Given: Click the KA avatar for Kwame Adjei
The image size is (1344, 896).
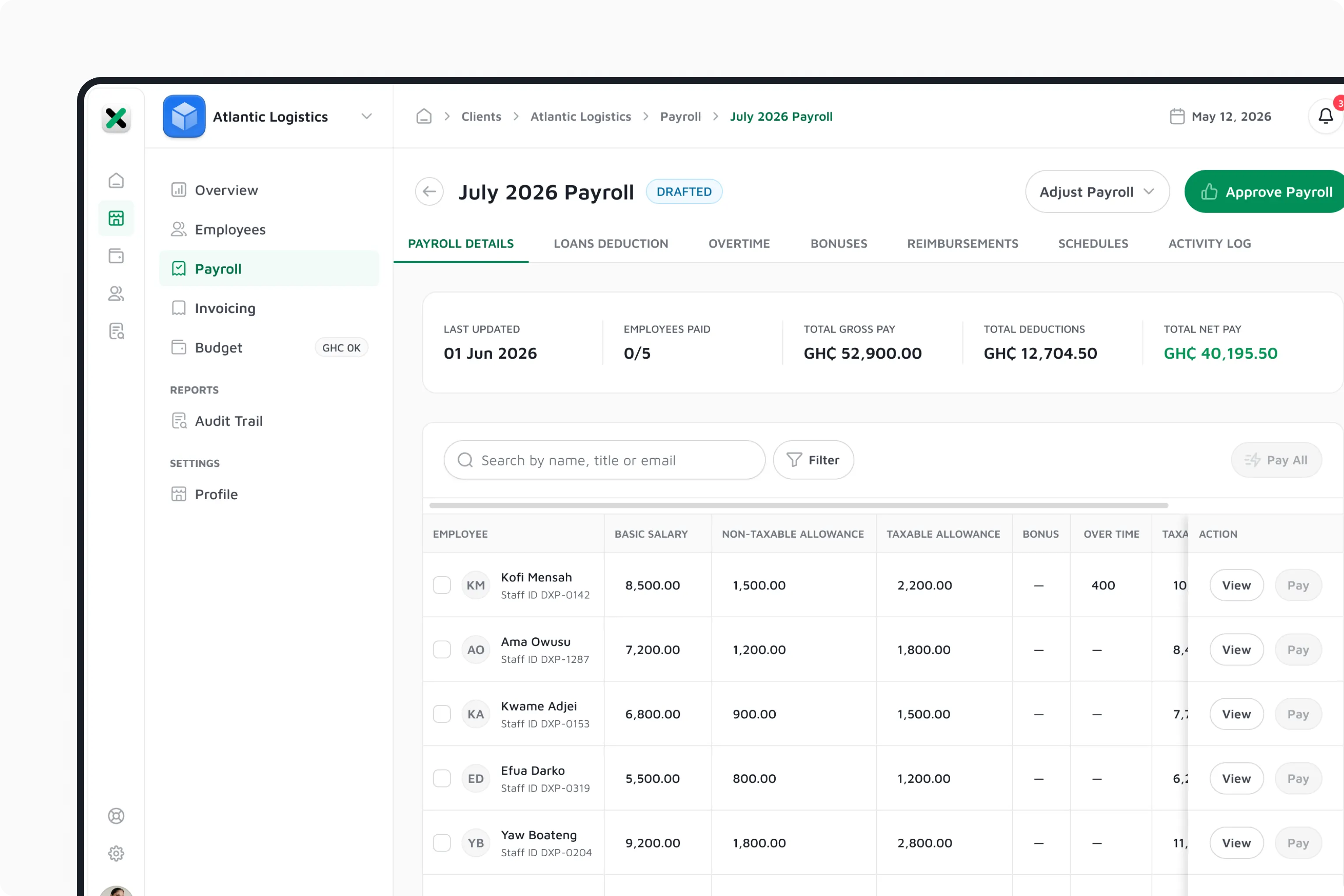Looking at the screenshot, I should pos(476,714).
